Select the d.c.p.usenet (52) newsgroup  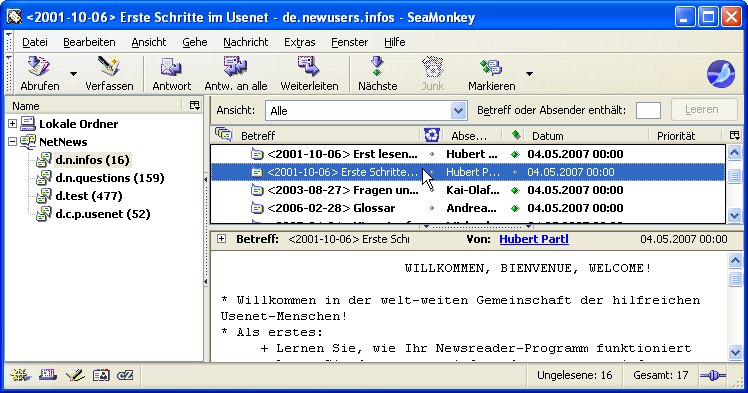[x=103, y=214]
